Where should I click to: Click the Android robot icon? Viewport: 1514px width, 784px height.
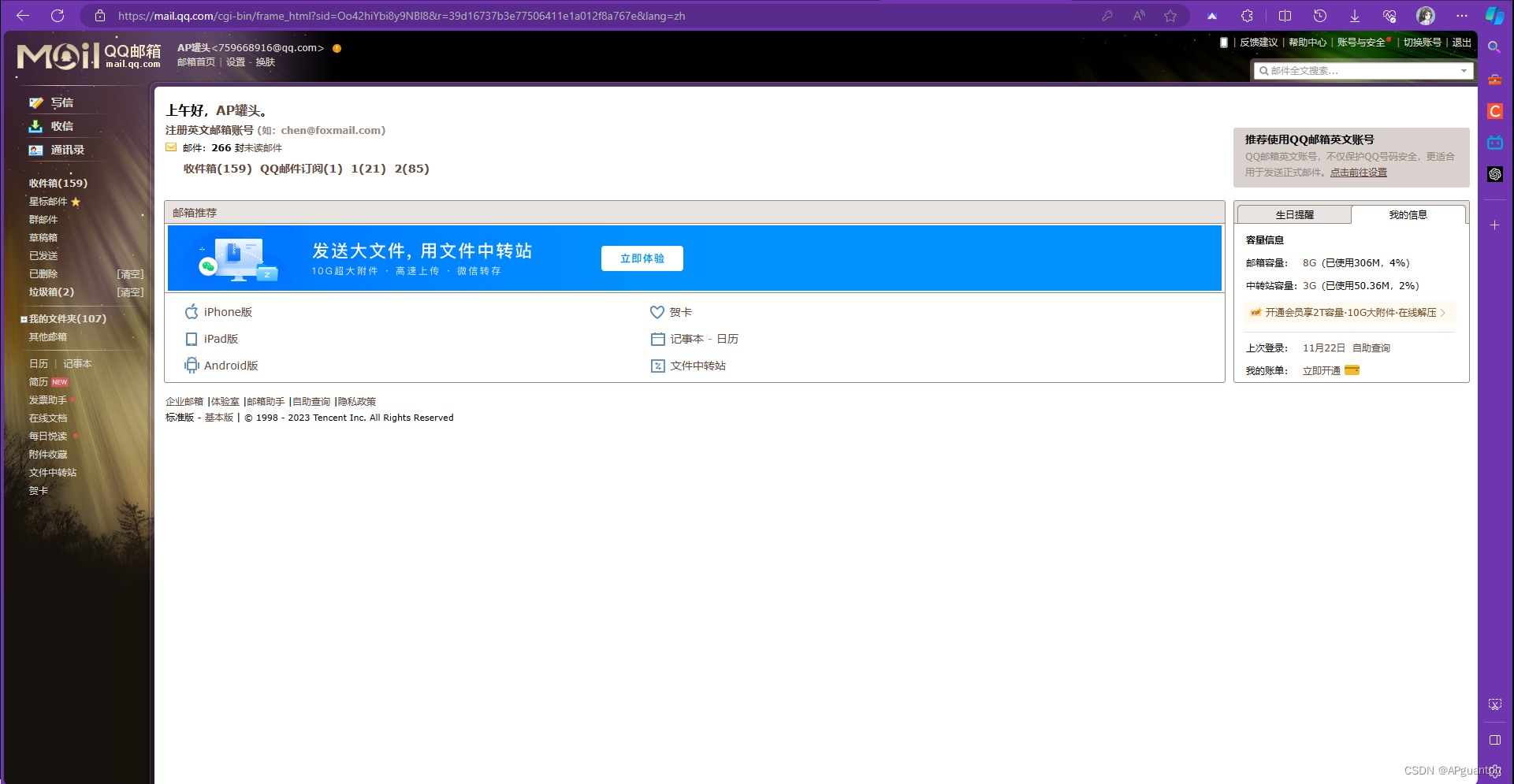click(192, 366)
